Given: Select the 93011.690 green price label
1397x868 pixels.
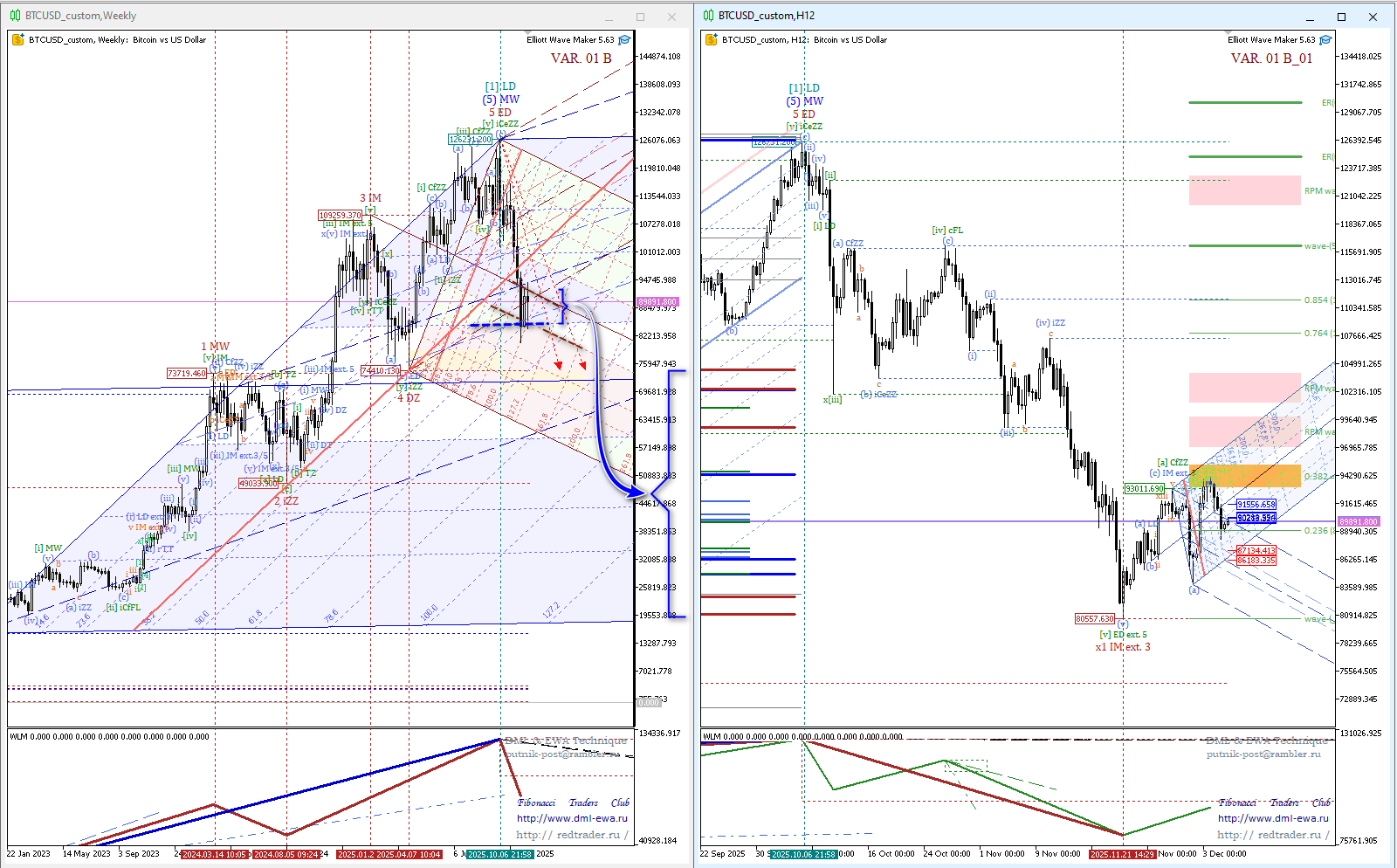Looking at the screenshot, I should tap(1144, 489).
